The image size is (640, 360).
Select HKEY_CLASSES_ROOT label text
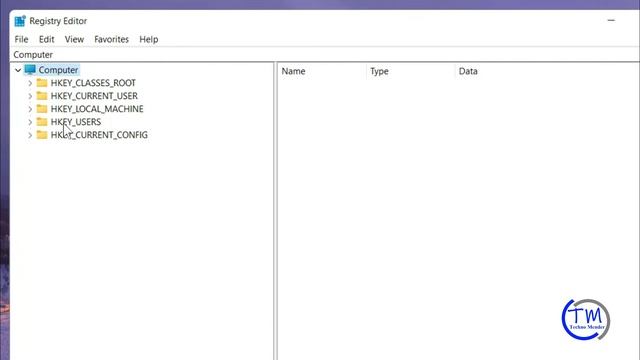click(x=93, y=83)
